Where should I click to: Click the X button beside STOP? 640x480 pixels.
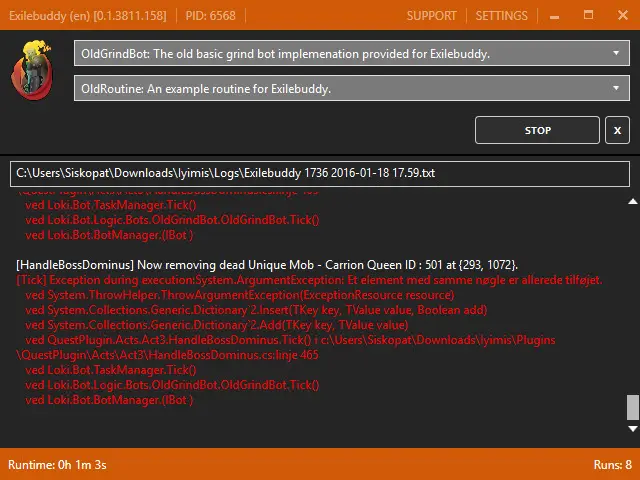pyautogui.click(x=617, y=130)
